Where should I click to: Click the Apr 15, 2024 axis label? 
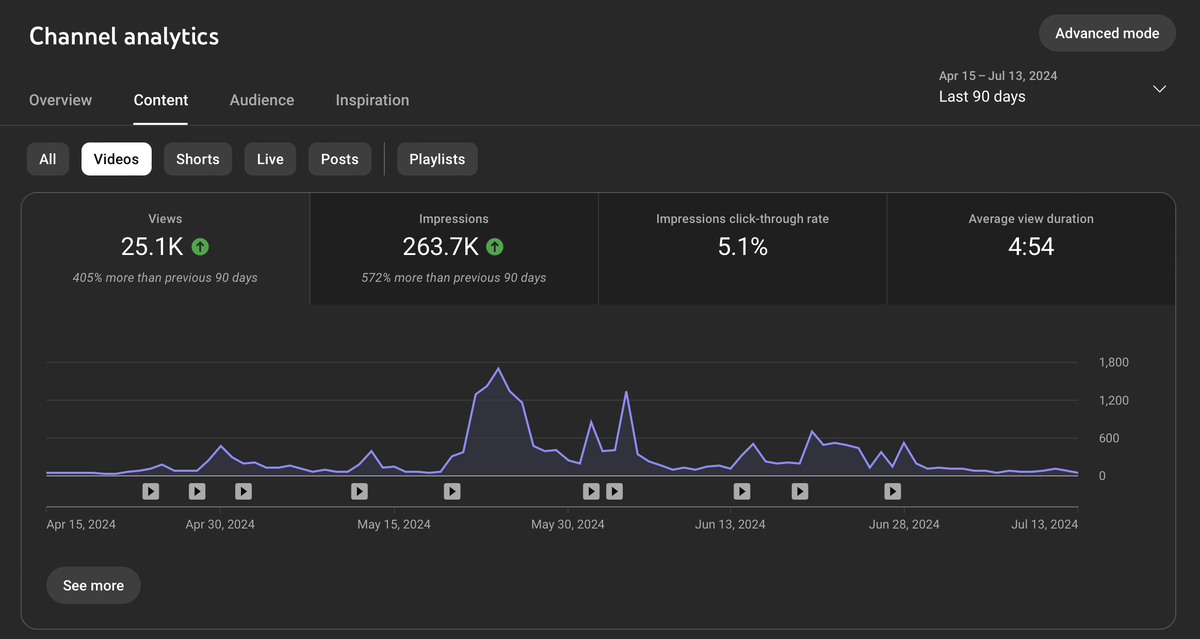click(81, 524)
